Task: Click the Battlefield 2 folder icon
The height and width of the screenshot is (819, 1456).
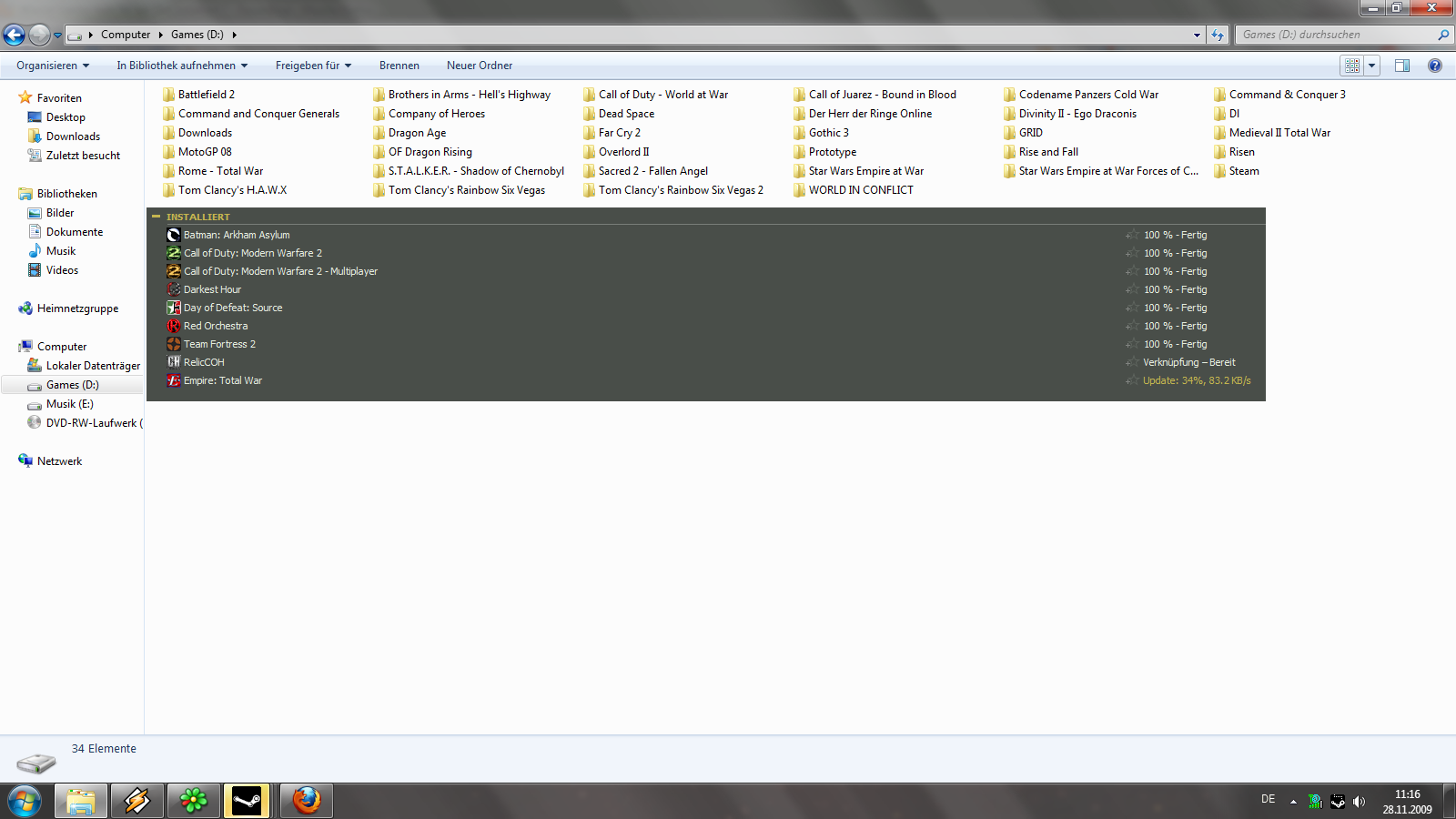Action: pyautogui.click(x=169, y=95)
